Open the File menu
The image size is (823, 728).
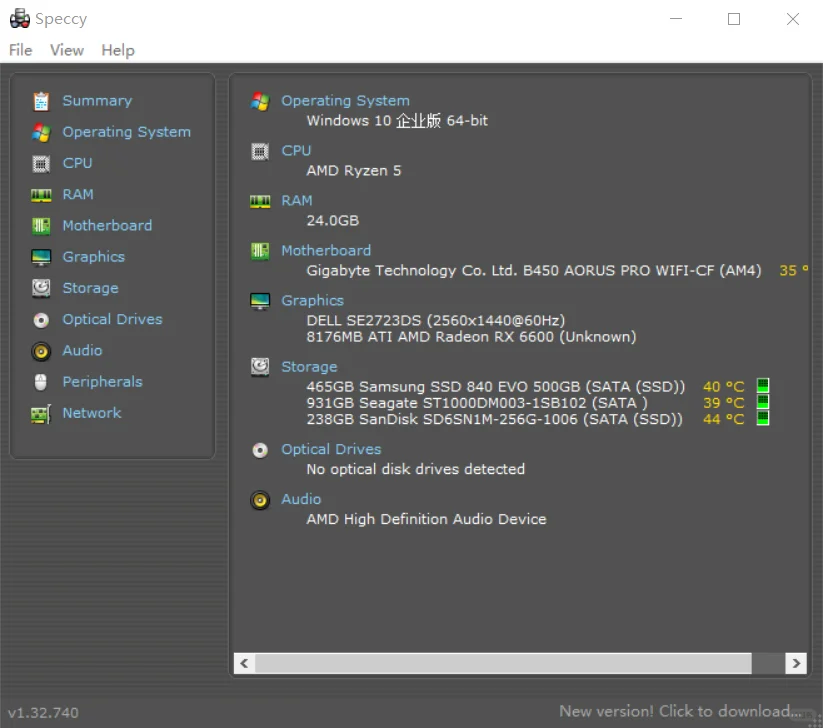pos(20,50)
